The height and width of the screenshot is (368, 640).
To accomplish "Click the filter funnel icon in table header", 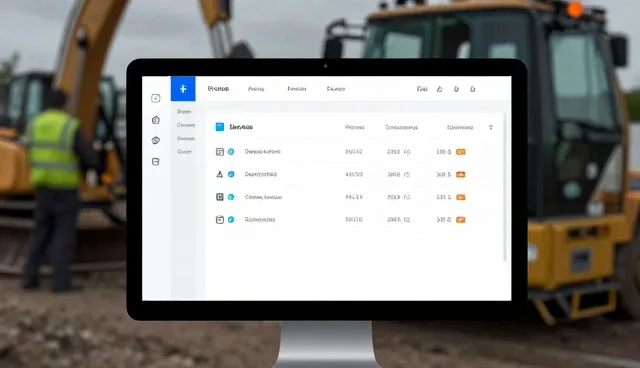I will click(x=491, y=127).
